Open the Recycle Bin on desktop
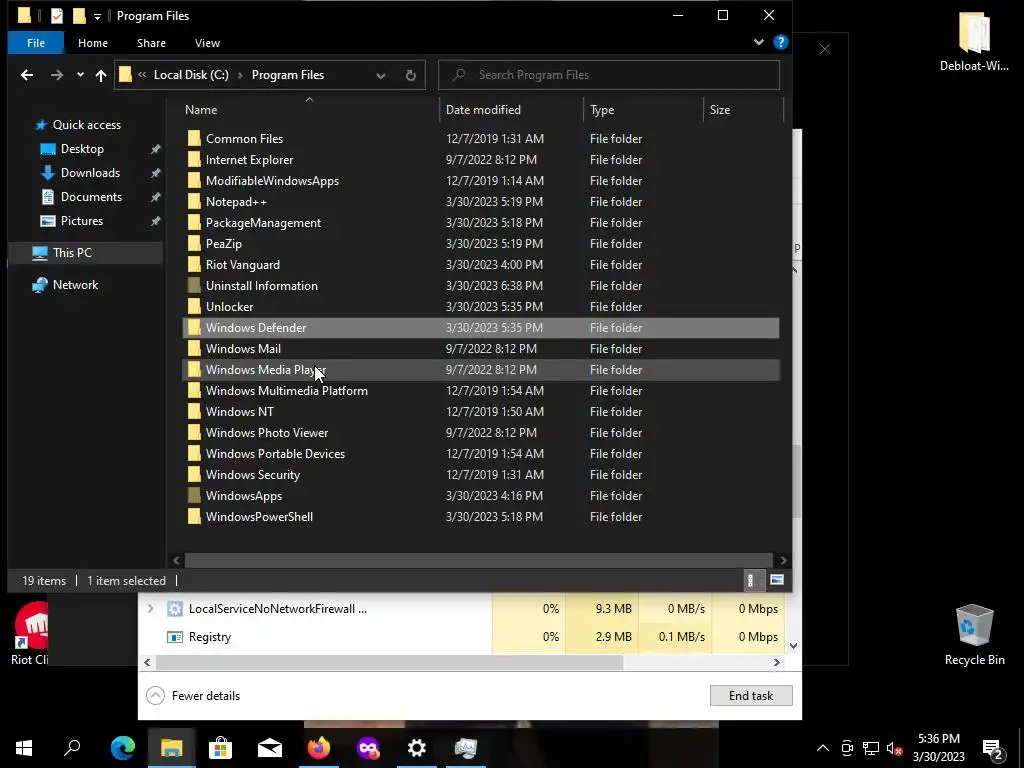Image resolution: width=1024 pixels, height=768 pixels. [x=974, y=635]
